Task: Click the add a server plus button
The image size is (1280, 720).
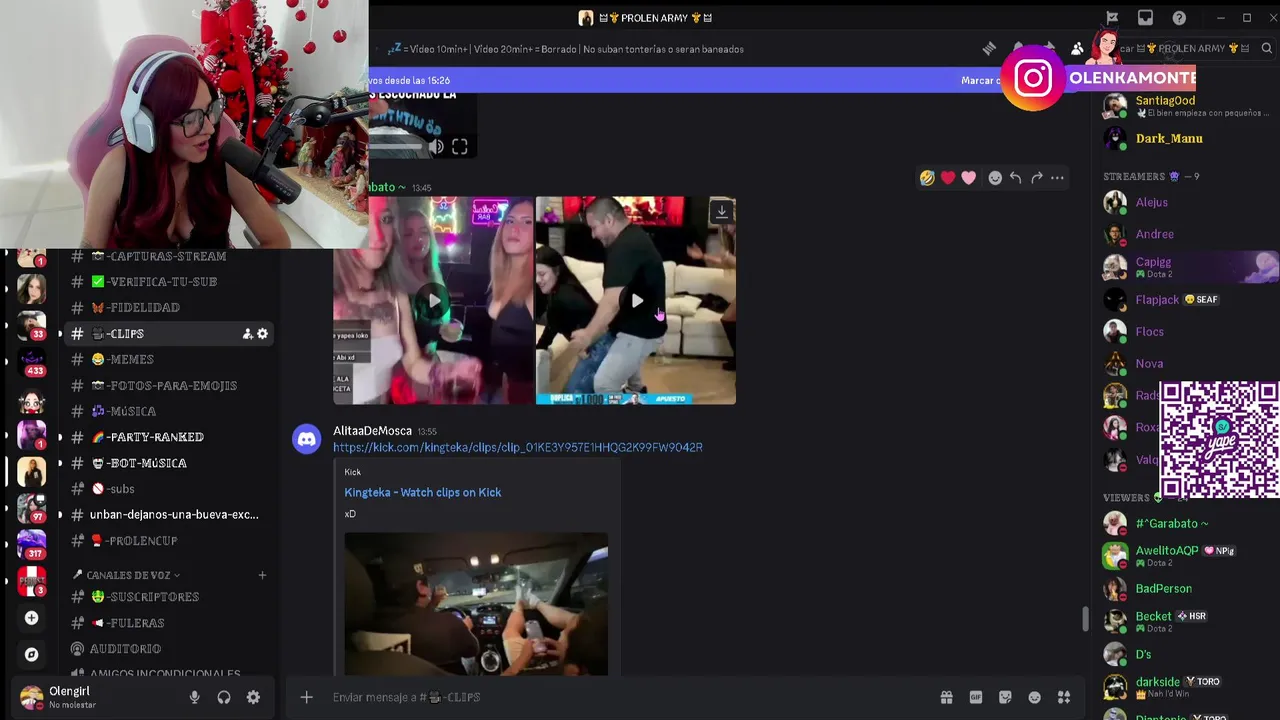Action: (x=31, y=618)
